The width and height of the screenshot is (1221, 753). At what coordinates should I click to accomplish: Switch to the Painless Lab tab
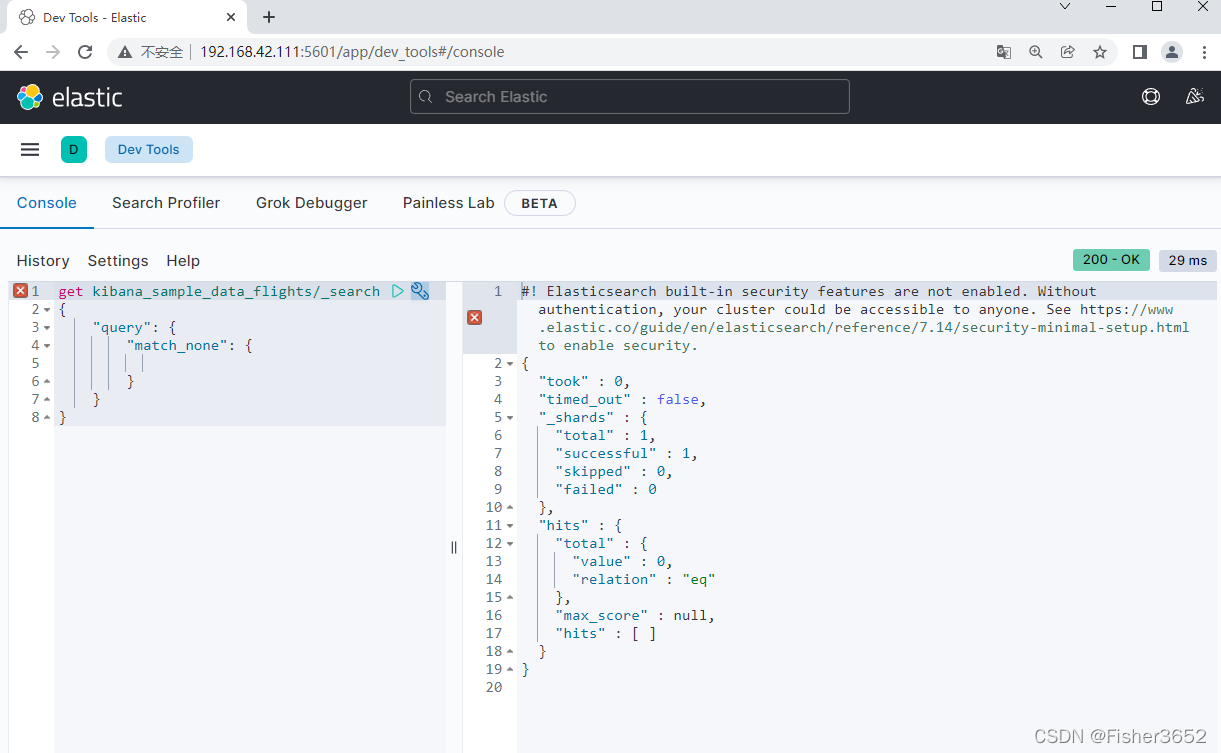(x=448, y=203)
